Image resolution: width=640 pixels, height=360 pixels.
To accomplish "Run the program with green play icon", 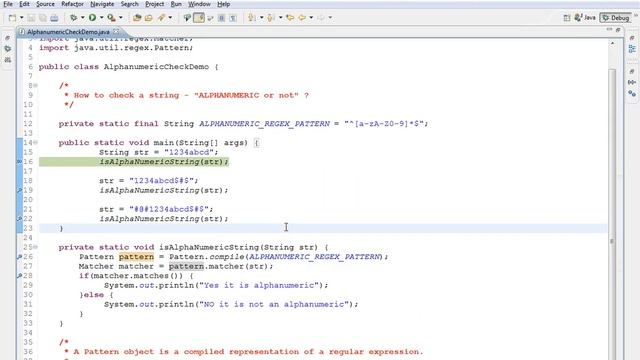I will click(92, 18).
